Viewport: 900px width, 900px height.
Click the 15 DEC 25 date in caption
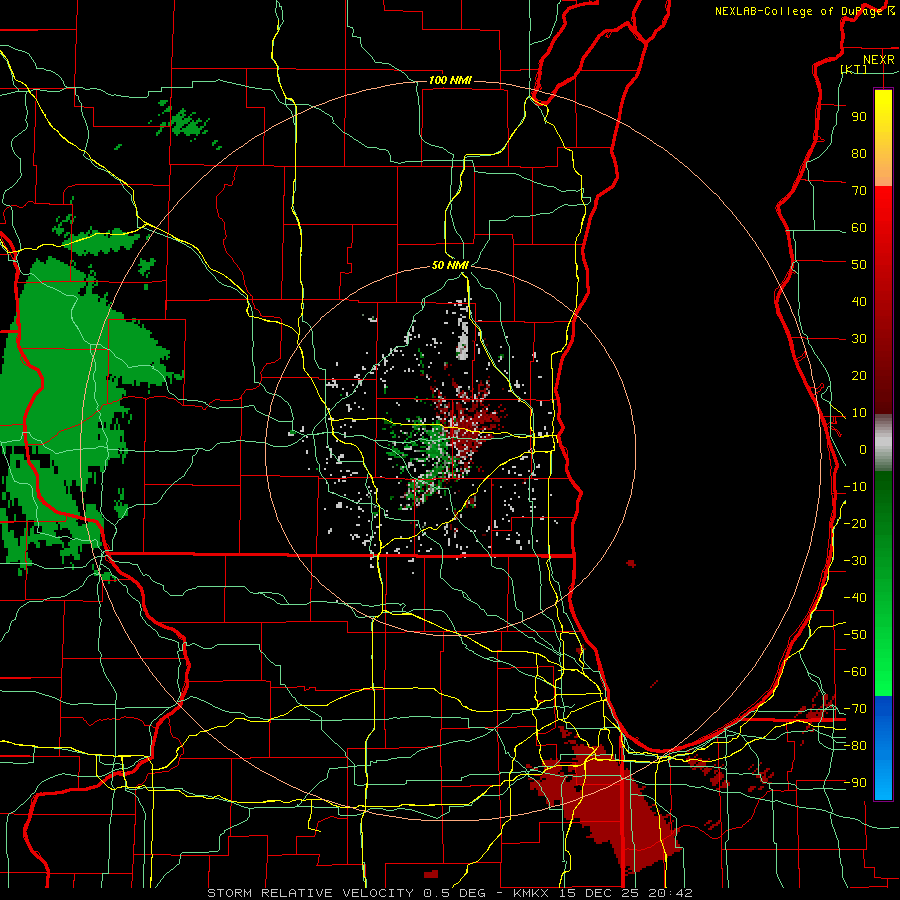[599, 893]
